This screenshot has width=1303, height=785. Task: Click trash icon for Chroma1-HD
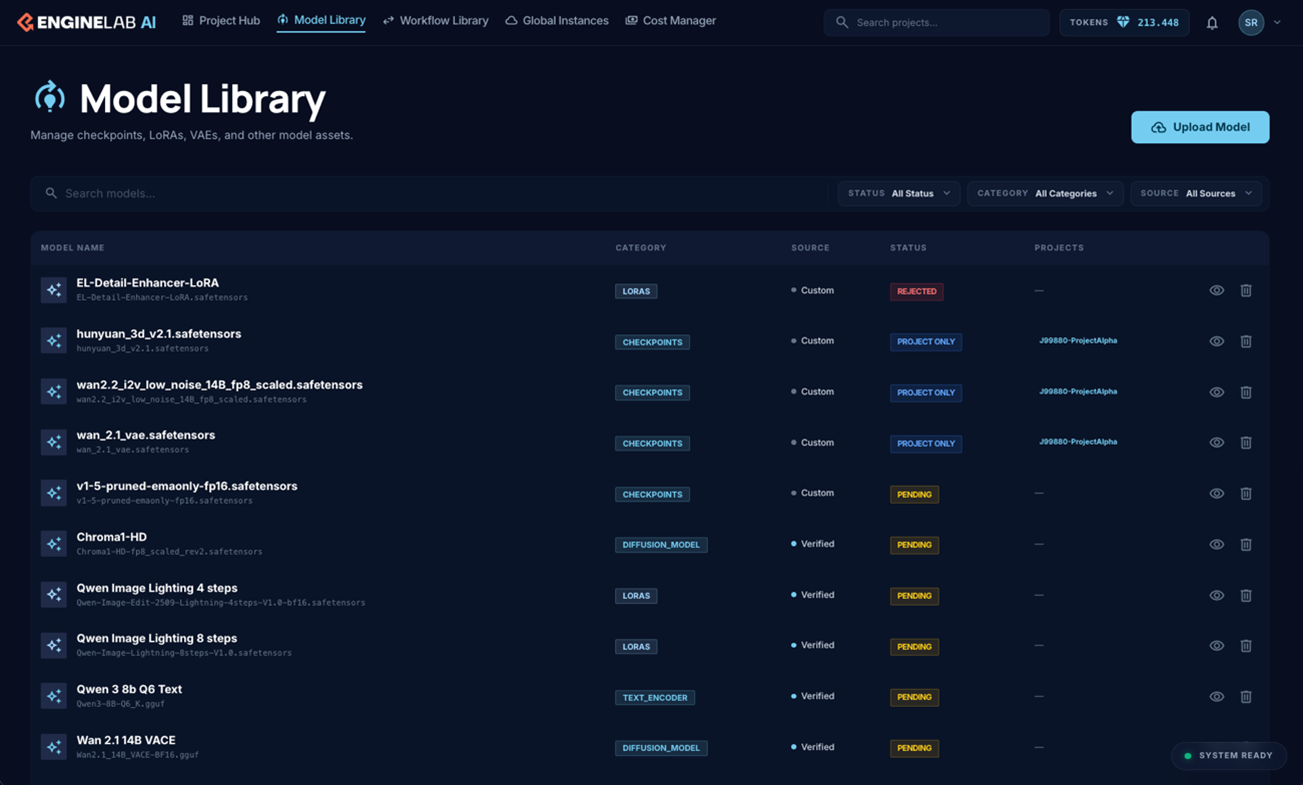pyautogui.click(x=1245, y=545)
